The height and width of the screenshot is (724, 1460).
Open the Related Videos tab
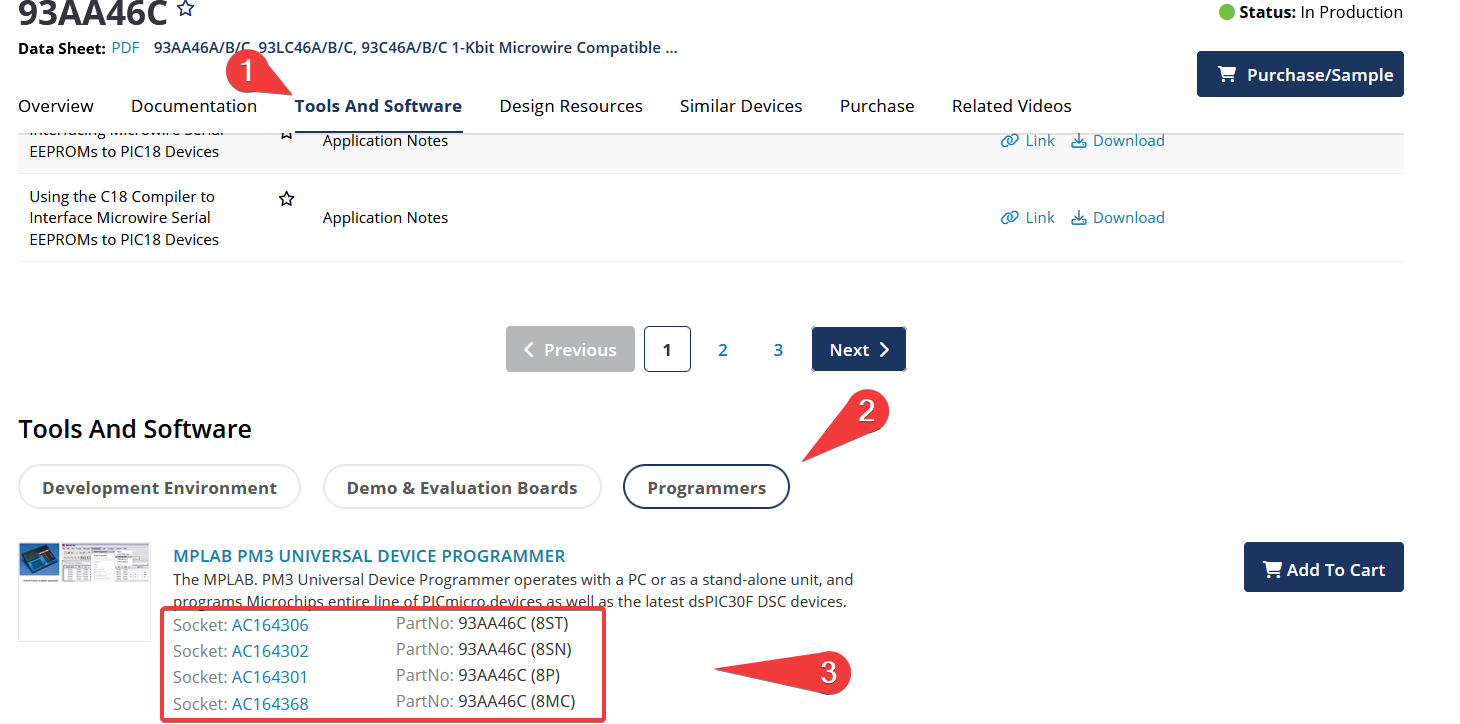point(1011,106)
